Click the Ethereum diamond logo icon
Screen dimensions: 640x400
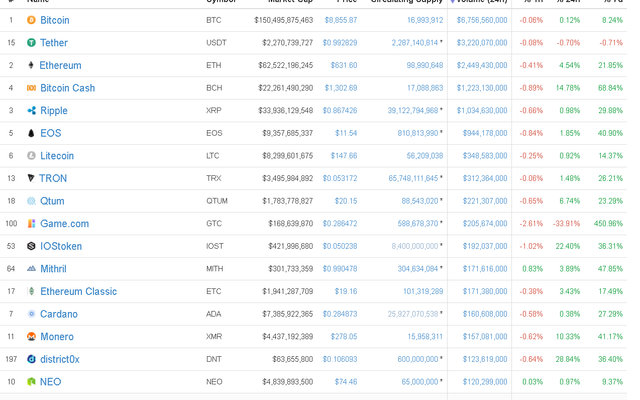tap(31, 65)
